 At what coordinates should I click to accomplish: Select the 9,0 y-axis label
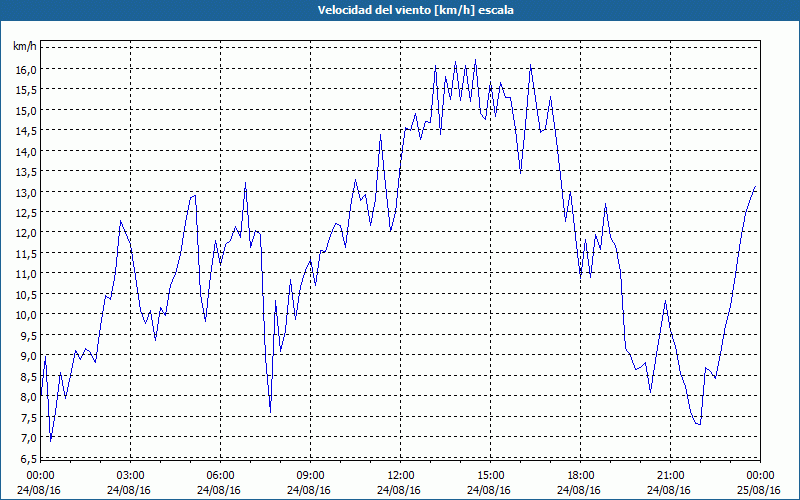(29, 356)
